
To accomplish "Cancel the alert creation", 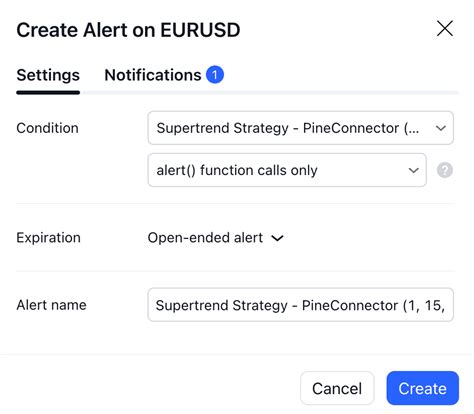I will click(337, 388).
